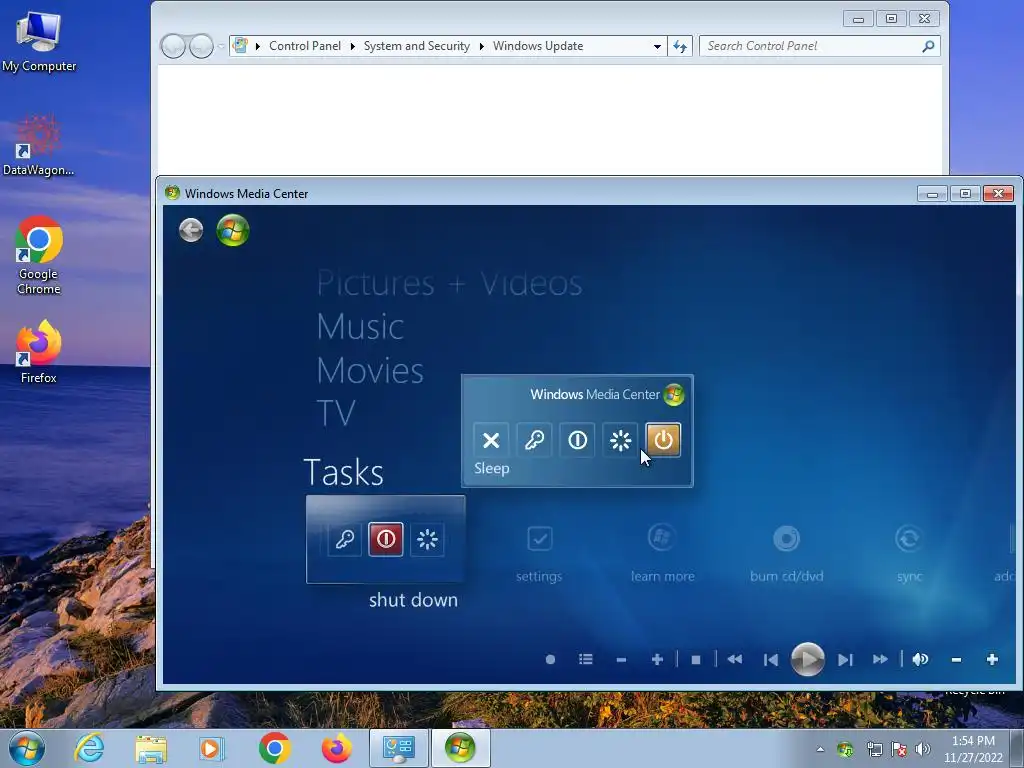Show hidden tray icons arrow
The width and height of the screenshot is (1024, 768).
tap(820, 749)
